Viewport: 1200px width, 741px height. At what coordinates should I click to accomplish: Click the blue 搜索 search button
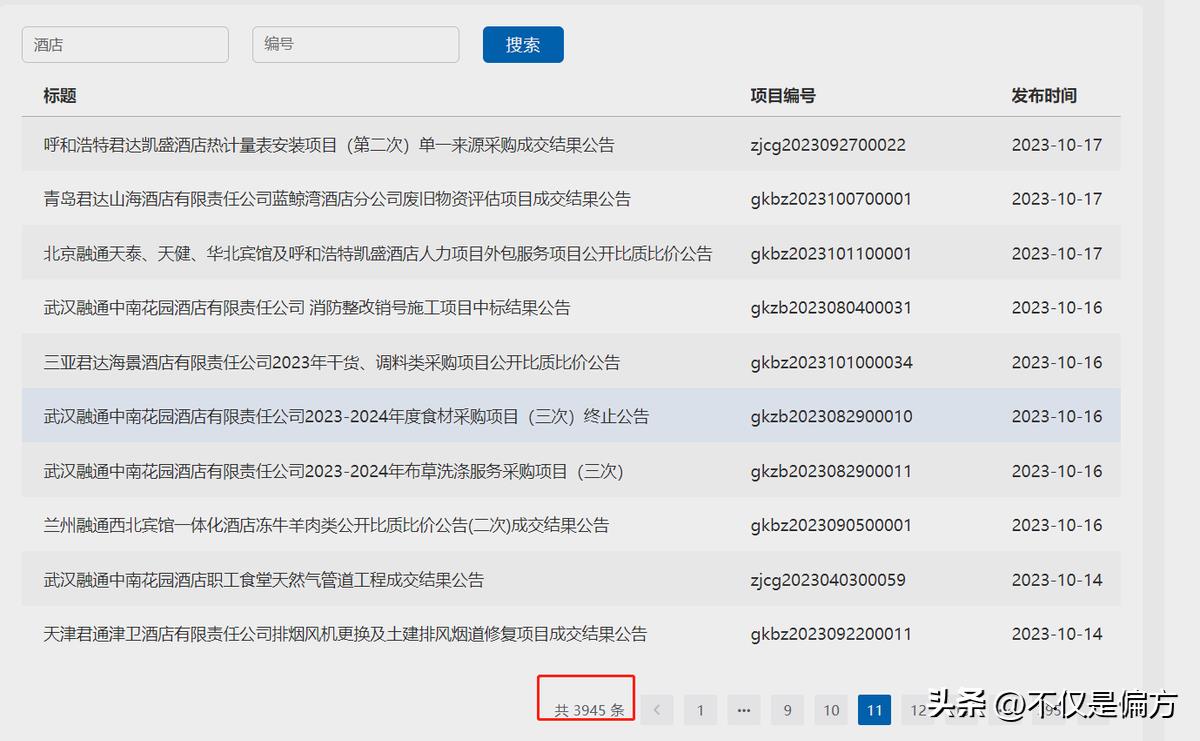click(x=523, y=45)
